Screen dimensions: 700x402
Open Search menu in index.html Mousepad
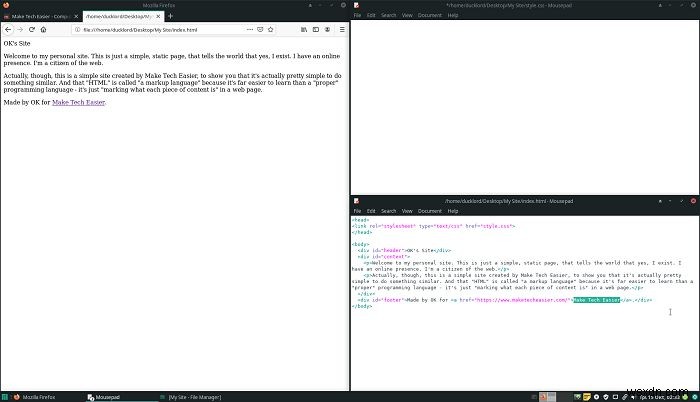pos(388,211)
